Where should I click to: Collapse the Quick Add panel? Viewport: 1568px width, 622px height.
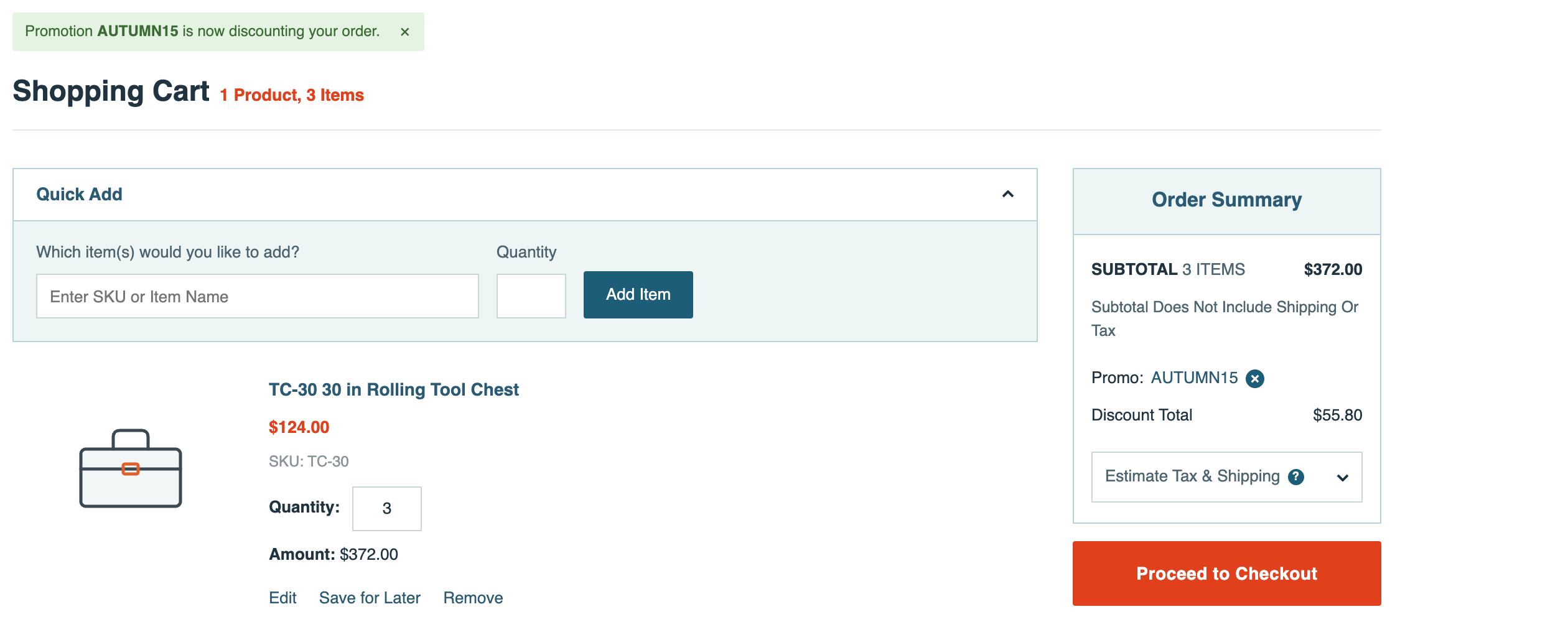click(1007, 195)
